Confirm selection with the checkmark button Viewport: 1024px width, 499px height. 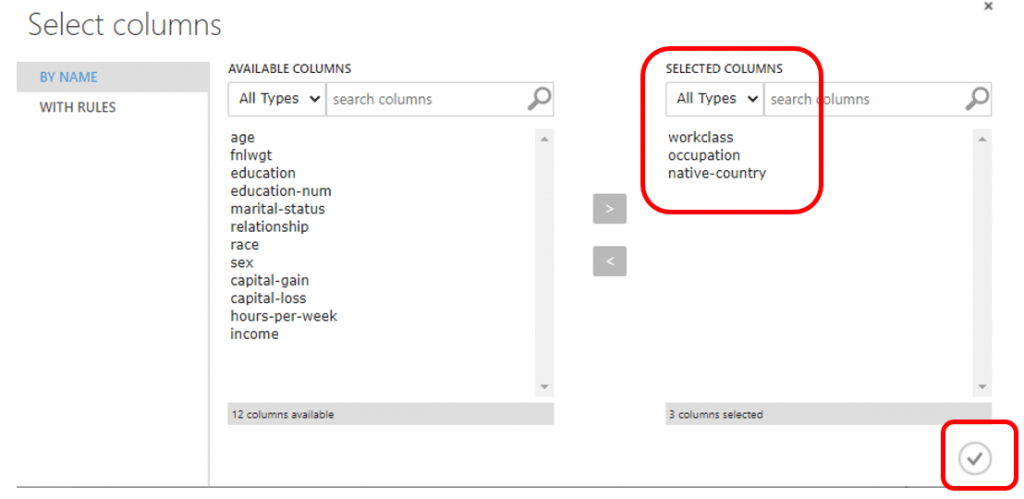974,459
